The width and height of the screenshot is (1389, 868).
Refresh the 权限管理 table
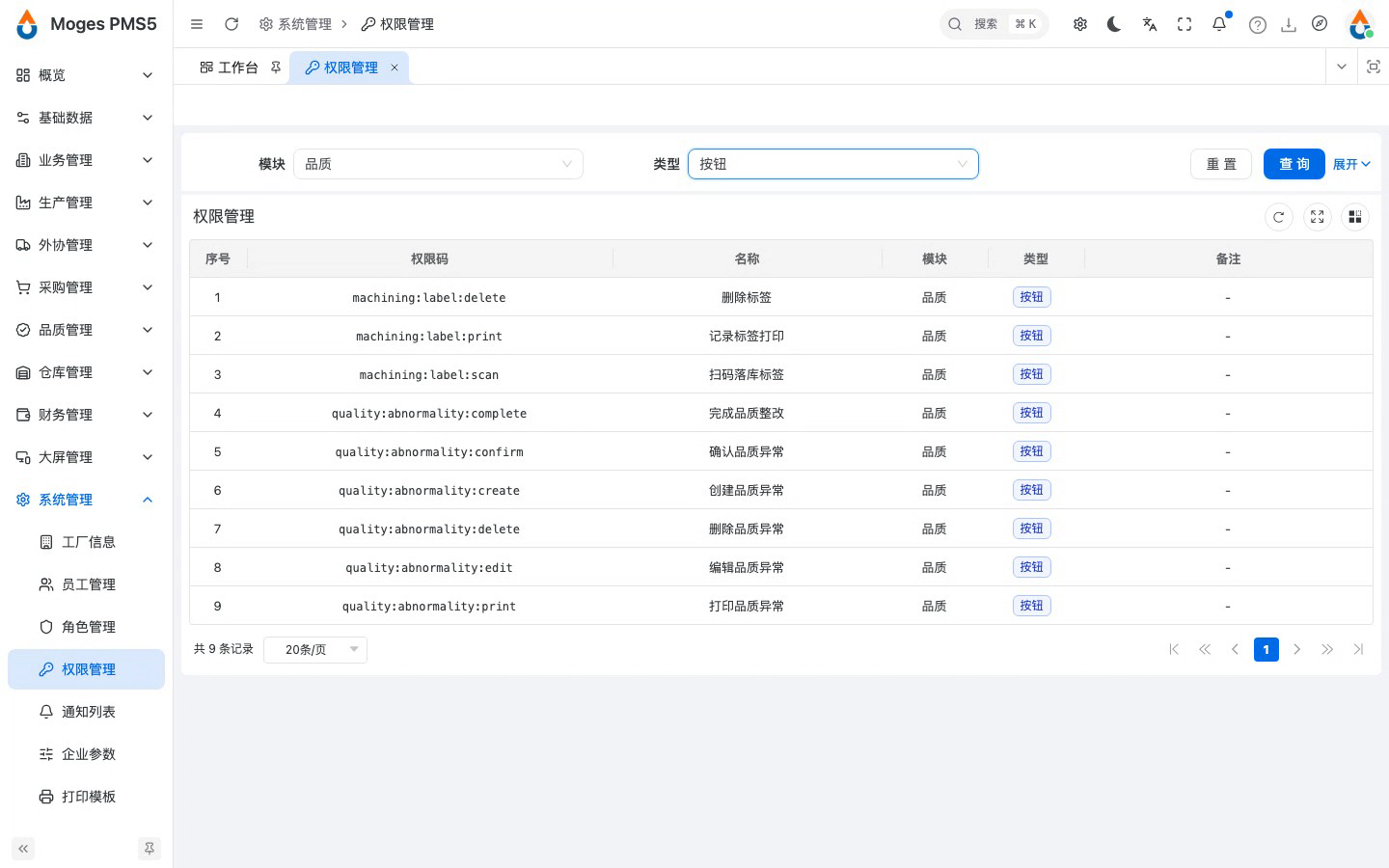click(x=1279, y=217)
